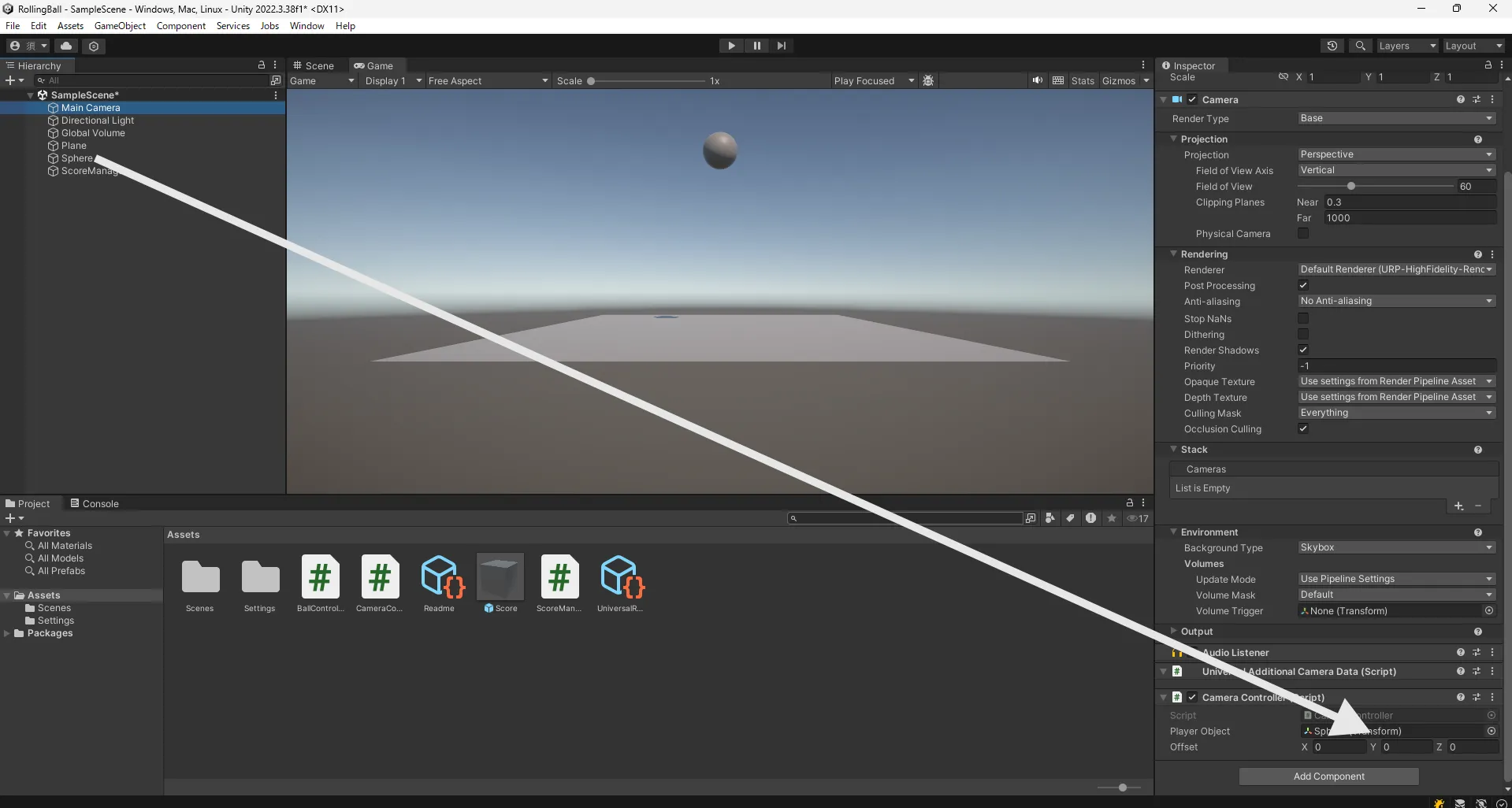Click the Play button in toolbar
The image size is (1512, 808).
(x=731, y=46)
